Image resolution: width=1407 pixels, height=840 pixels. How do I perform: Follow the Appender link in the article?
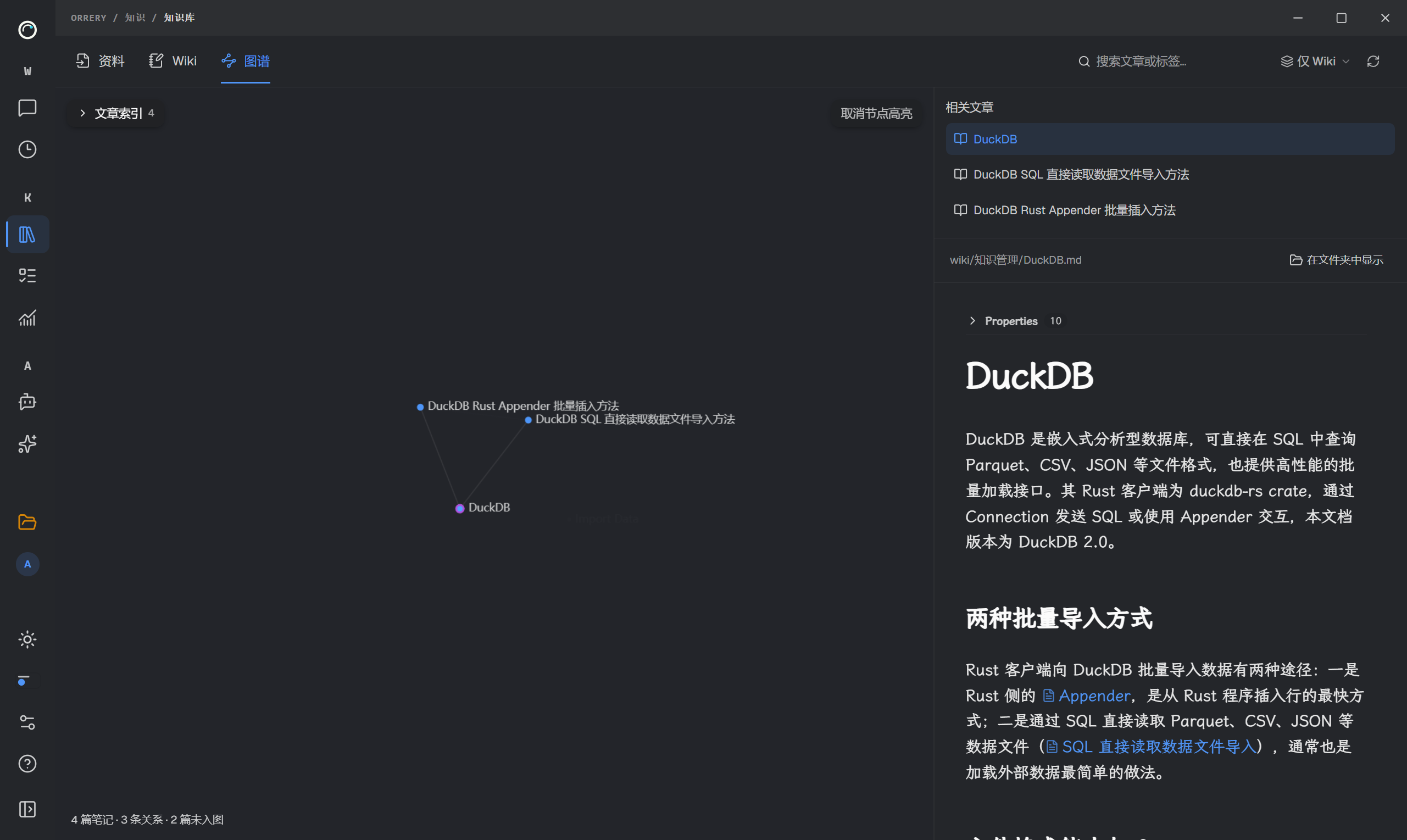click(x=1087, y=696)
